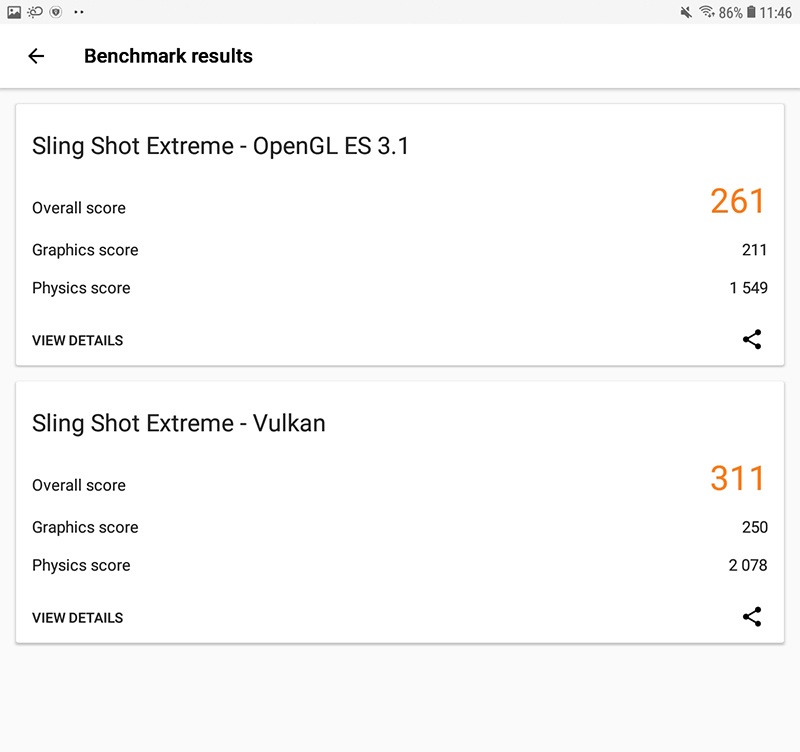
Task: Tap the Vulkan overall score 311
Action: point(738,478)
